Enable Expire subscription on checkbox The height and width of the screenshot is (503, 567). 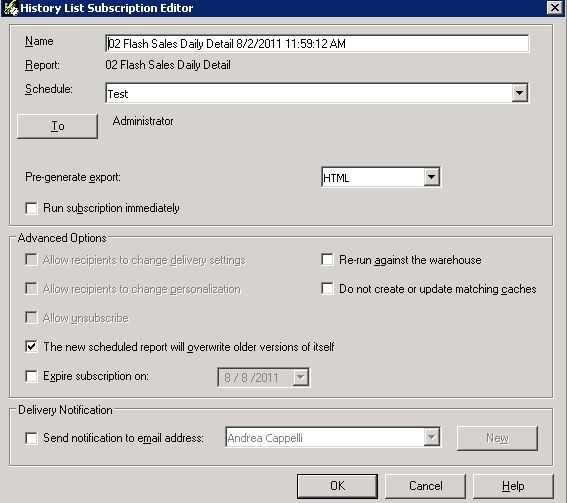pos(31,376)
